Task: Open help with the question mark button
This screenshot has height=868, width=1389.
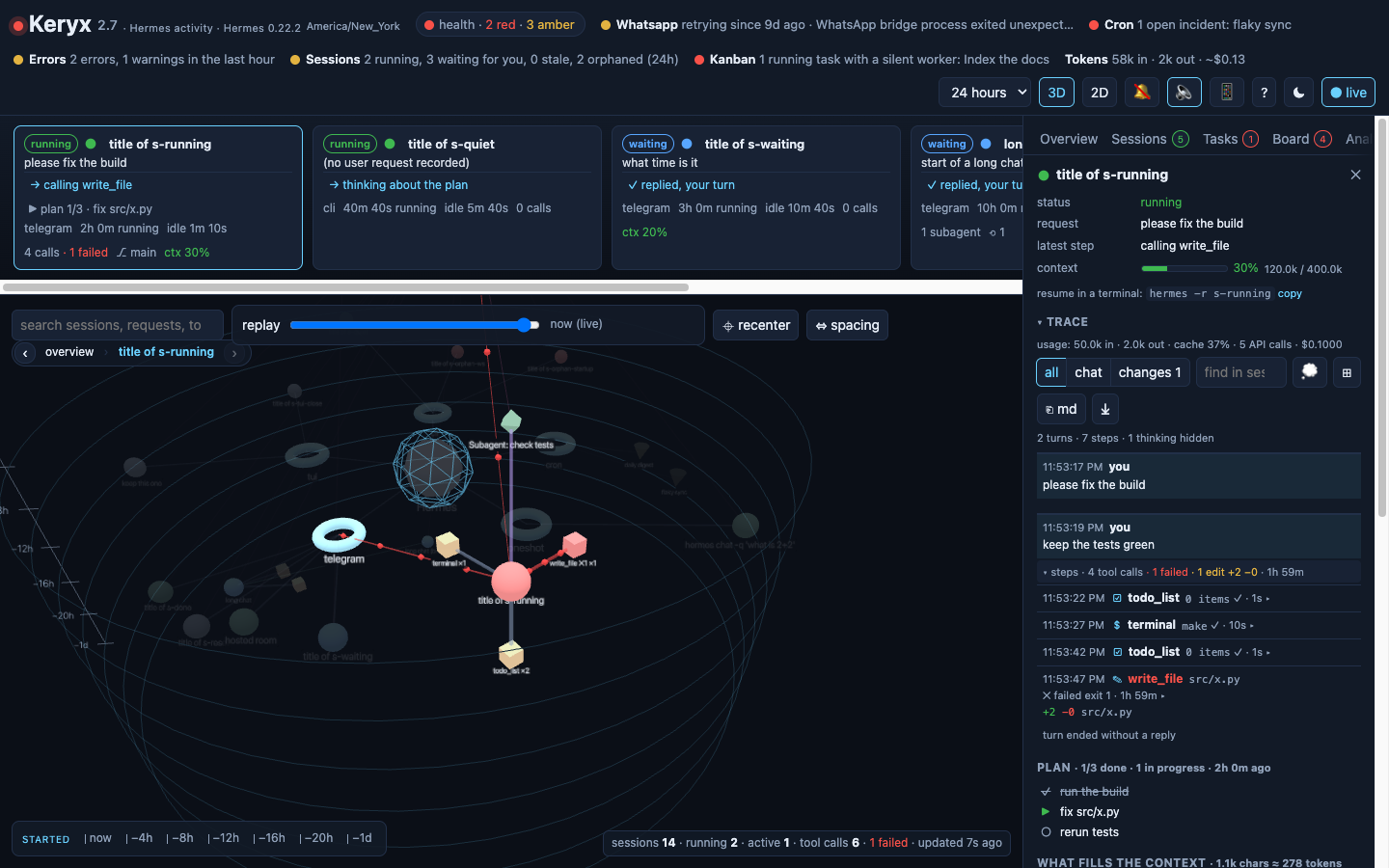Action: [x=1264, y=93]
